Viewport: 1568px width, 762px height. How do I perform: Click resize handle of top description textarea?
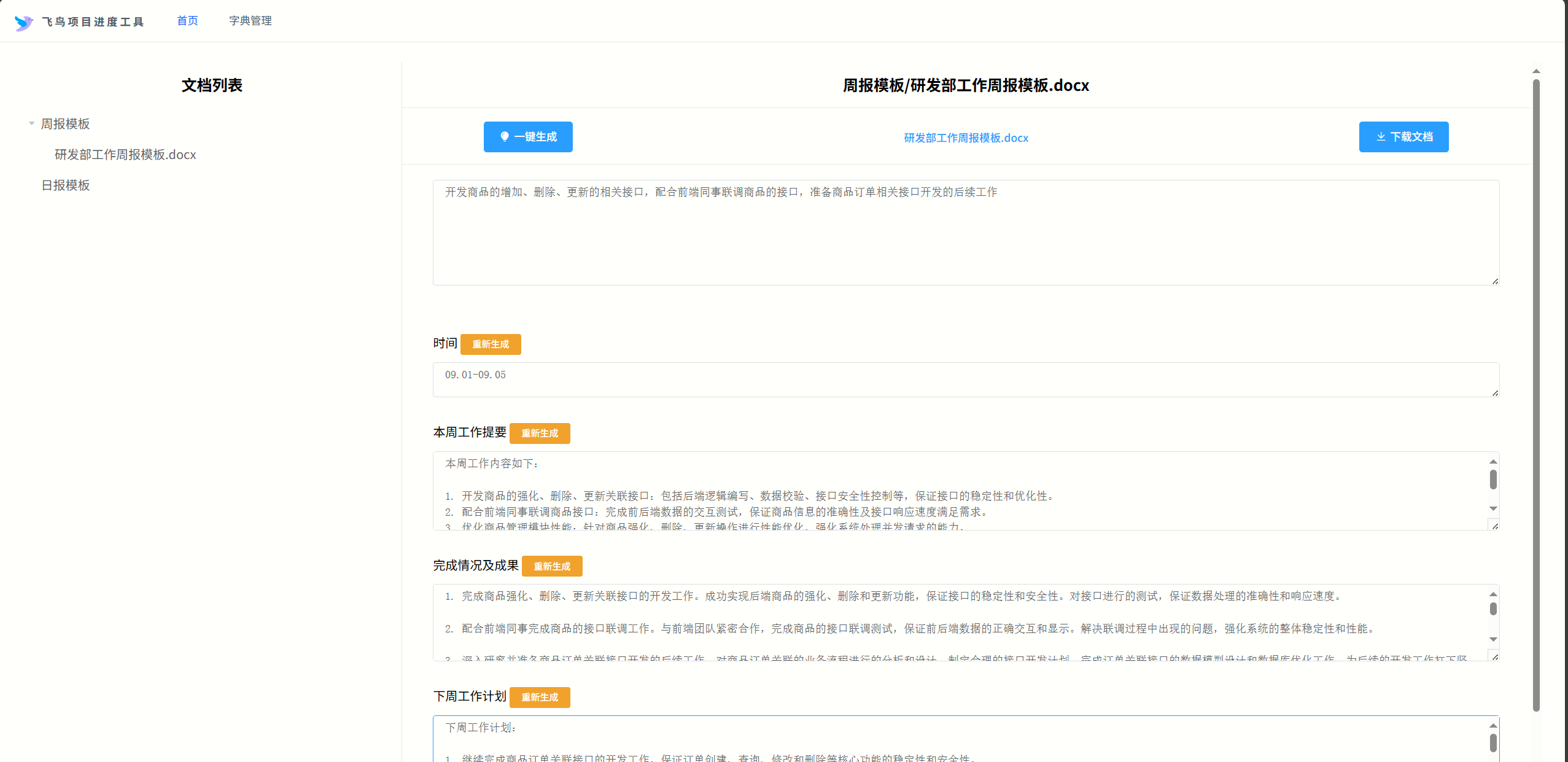pyautogui.click(x=1495, y=281)
